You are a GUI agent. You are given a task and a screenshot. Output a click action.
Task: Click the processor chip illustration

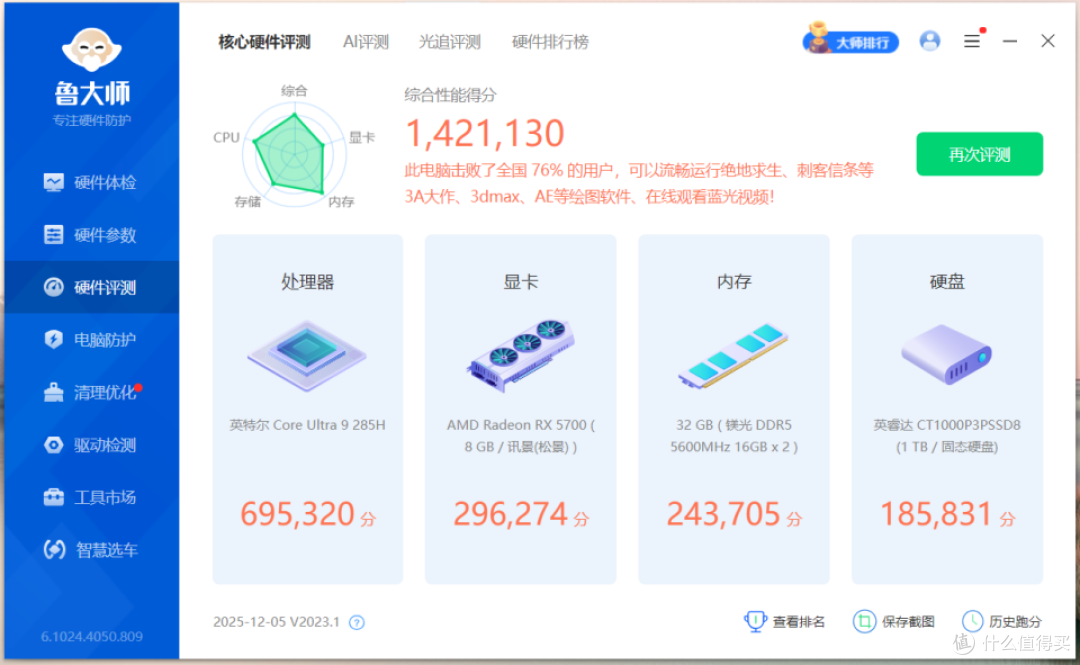[x=307, y=355]
